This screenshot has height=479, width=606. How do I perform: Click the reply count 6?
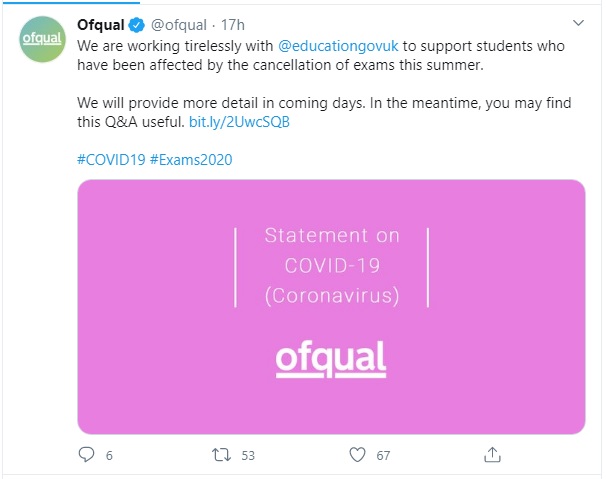click(x=109, y=455)
